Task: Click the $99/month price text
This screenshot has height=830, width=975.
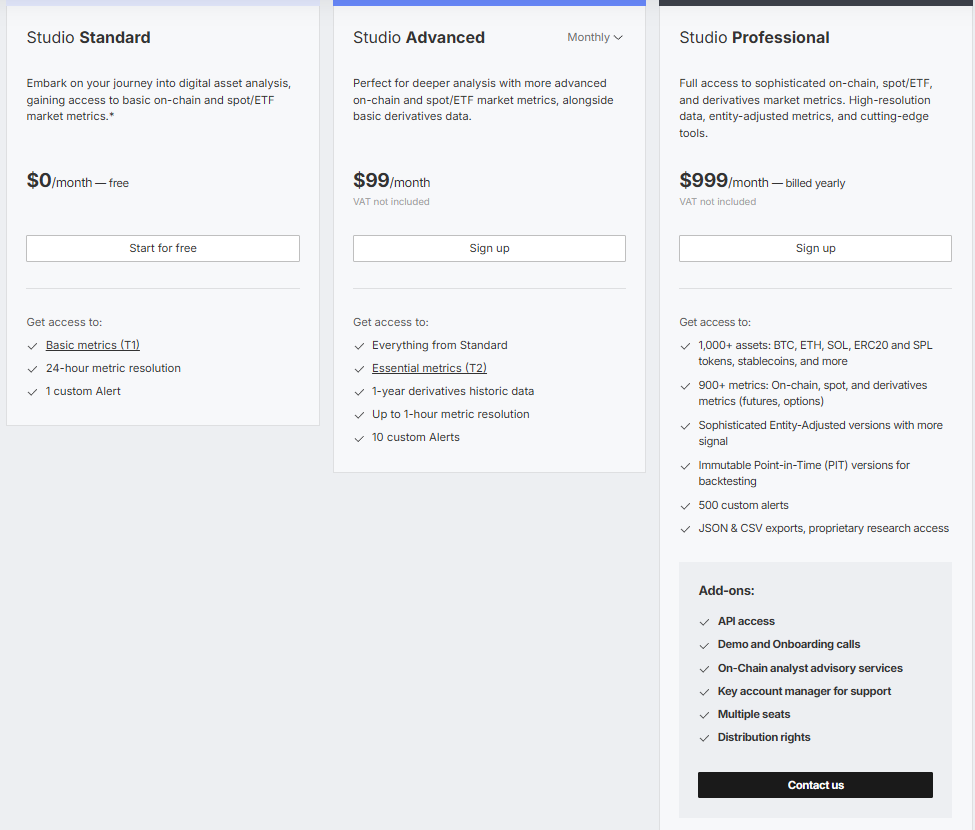Action: pyautogui.click(x=391, y=181)
